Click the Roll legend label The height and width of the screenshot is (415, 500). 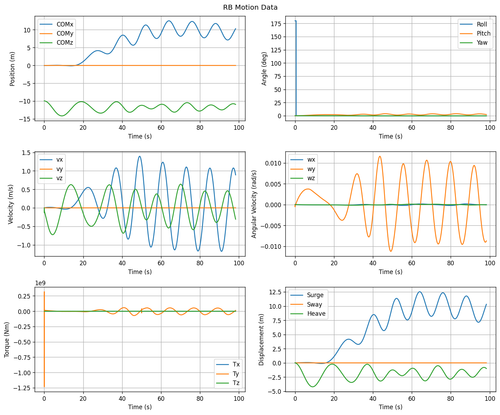point(482,24)
